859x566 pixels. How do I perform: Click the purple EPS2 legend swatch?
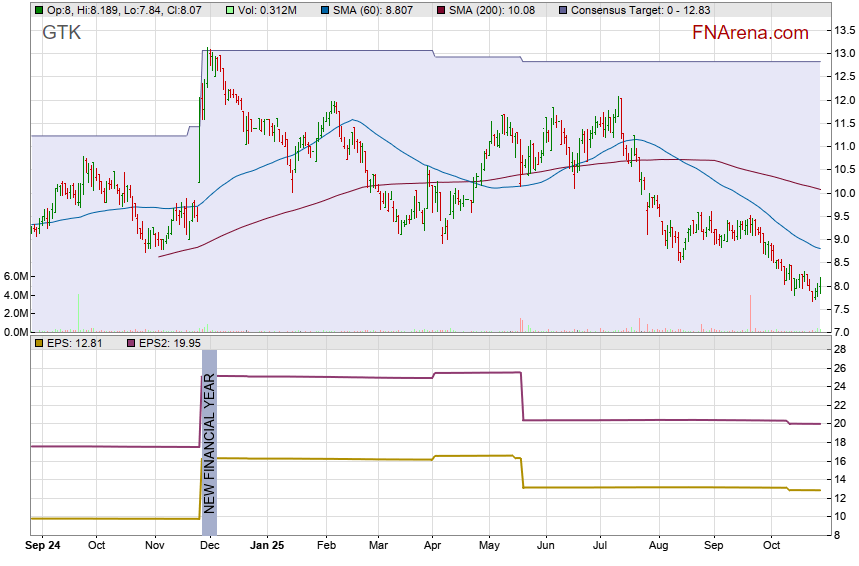[x=130, y=343]
